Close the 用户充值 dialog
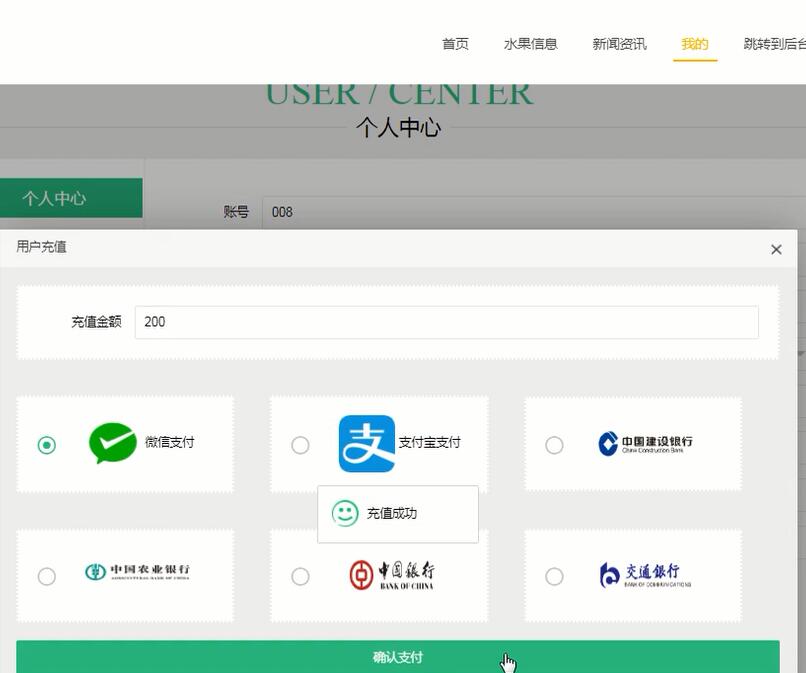The image size is (806, 673). tap(776, 249)
